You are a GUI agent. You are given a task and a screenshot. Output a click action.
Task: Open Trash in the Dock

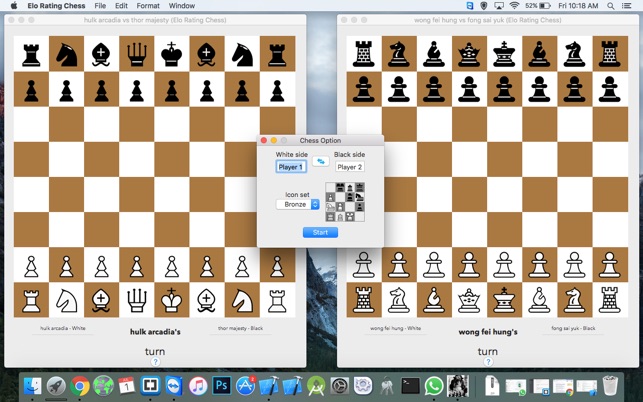click(x=611, y=386)
